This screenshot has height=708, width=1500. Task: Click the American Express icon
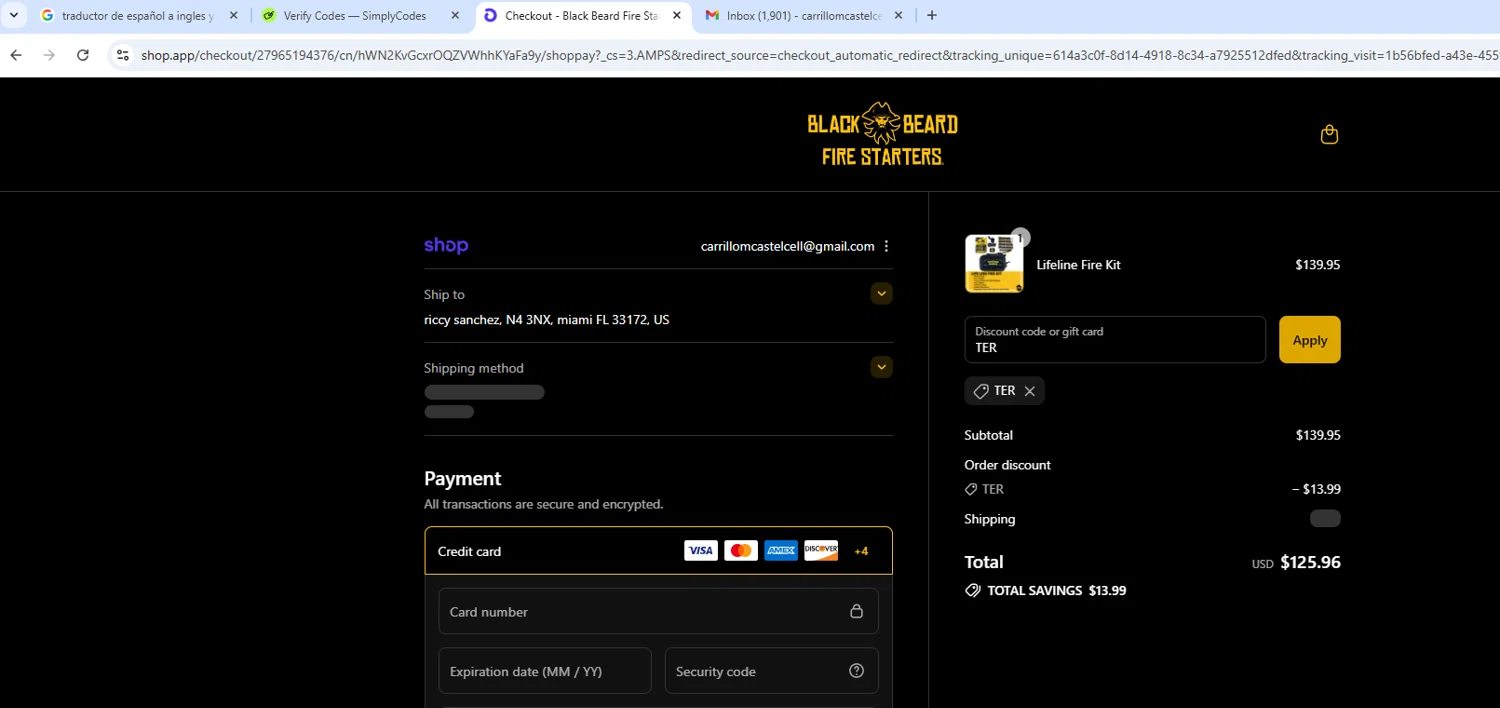tap(781, 551)
